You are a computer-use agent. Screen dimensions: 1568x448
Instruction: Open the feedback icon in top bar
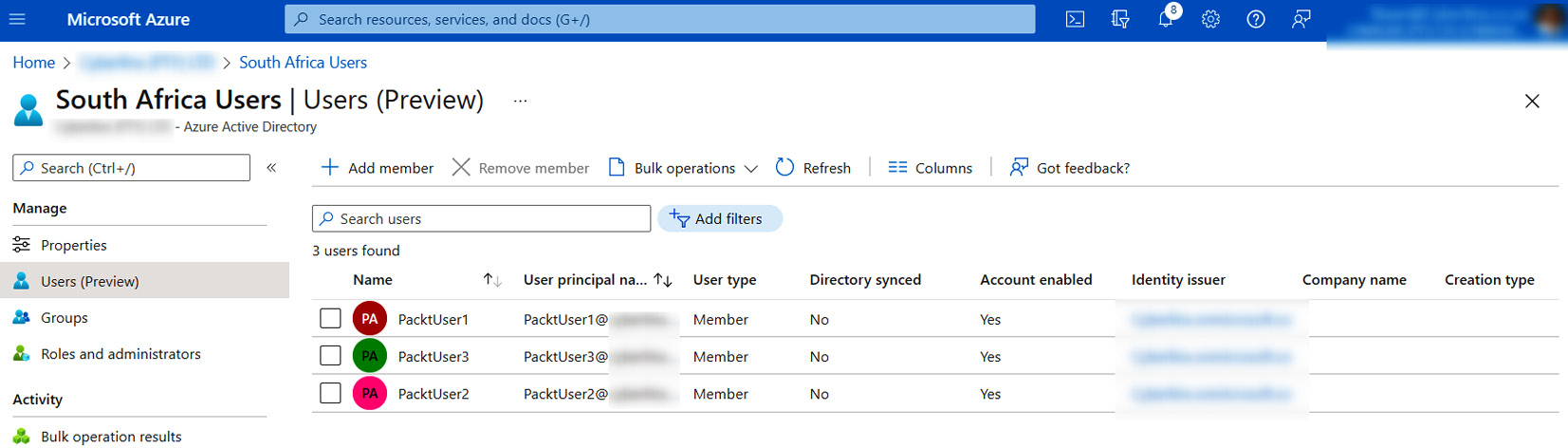1301,19
